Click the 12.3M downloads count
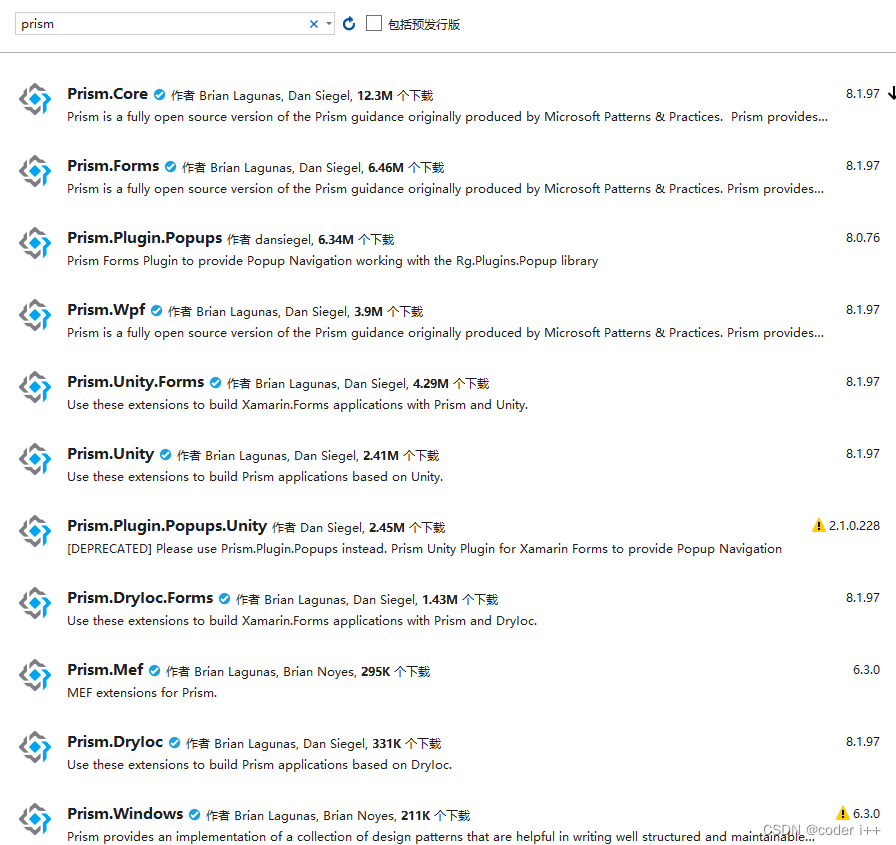The height and width of the screenshot is (845, 896). tap(375, 95)
